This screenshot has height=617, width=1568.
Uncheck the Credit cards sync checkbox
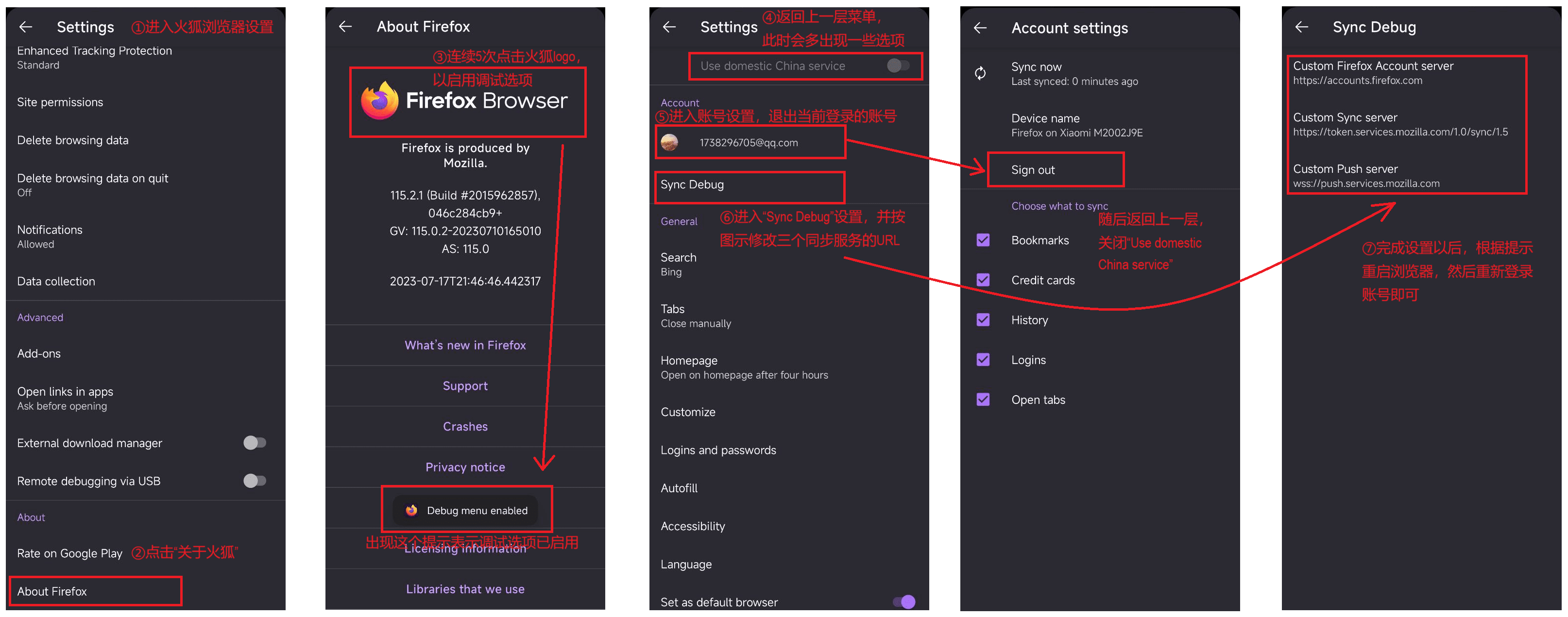[x=983, y=280]
